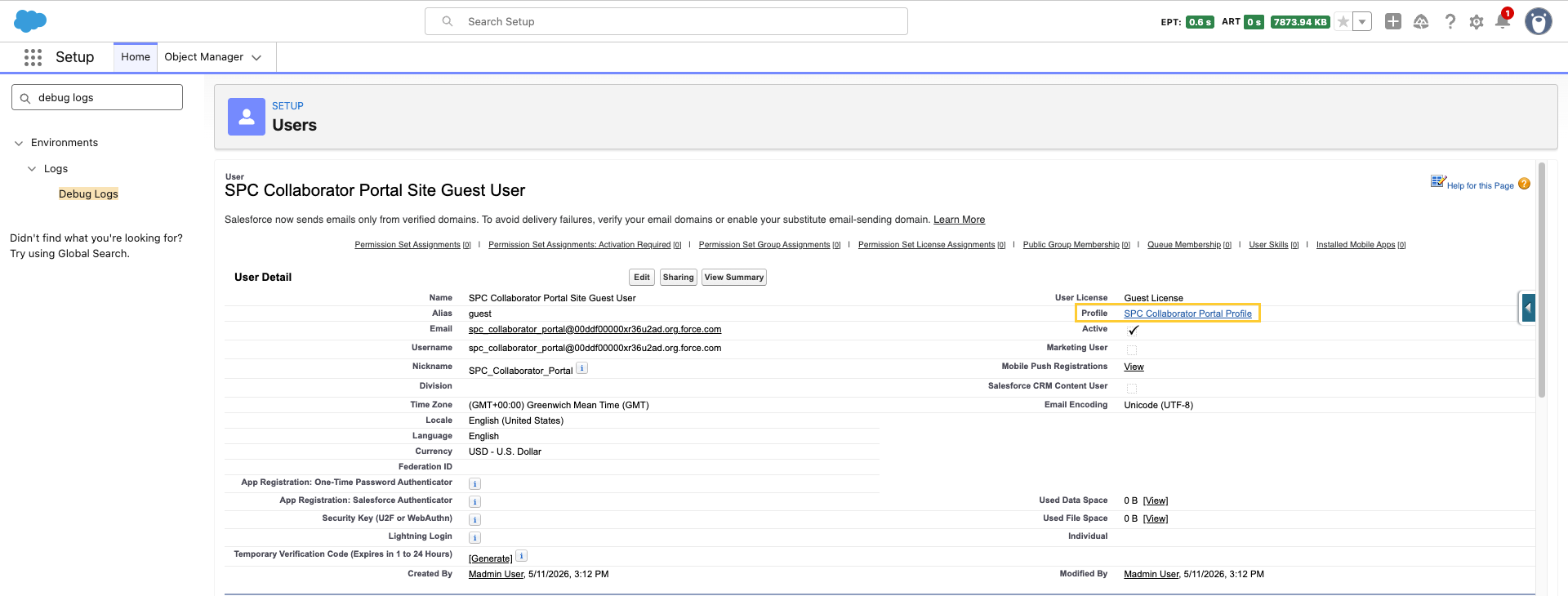Open the global actions plus icon
Image resolution: width=1568 pixels, height=596 pixels.
click(1393, 22)
